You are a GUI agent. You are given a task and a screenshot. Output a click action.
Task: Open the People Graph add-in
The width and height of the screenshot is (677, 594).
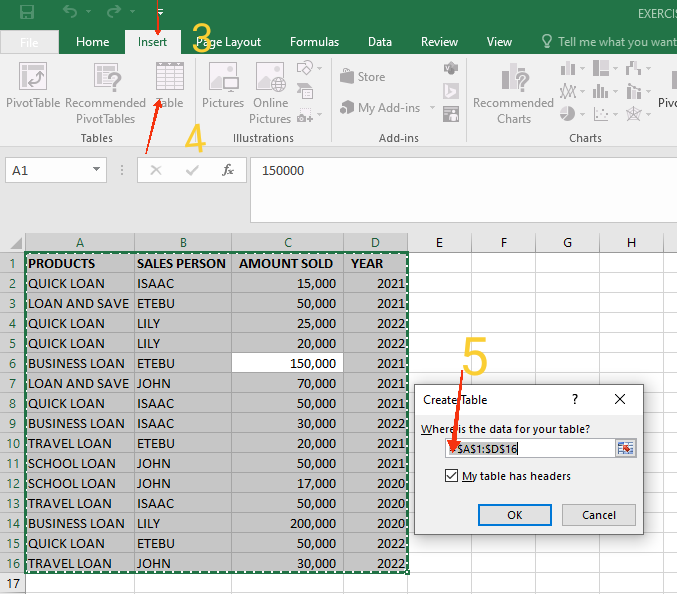pos(451,115)
